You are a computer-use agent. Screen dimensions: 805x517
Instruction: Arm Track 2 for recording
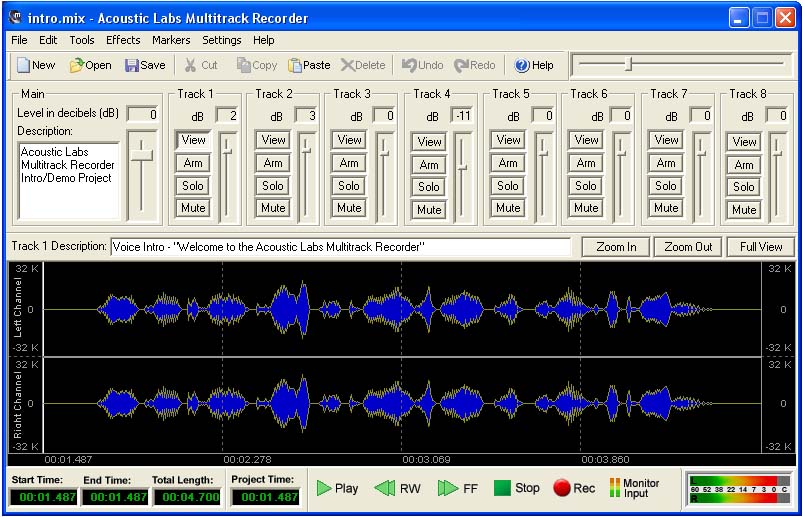coord(273,163)
